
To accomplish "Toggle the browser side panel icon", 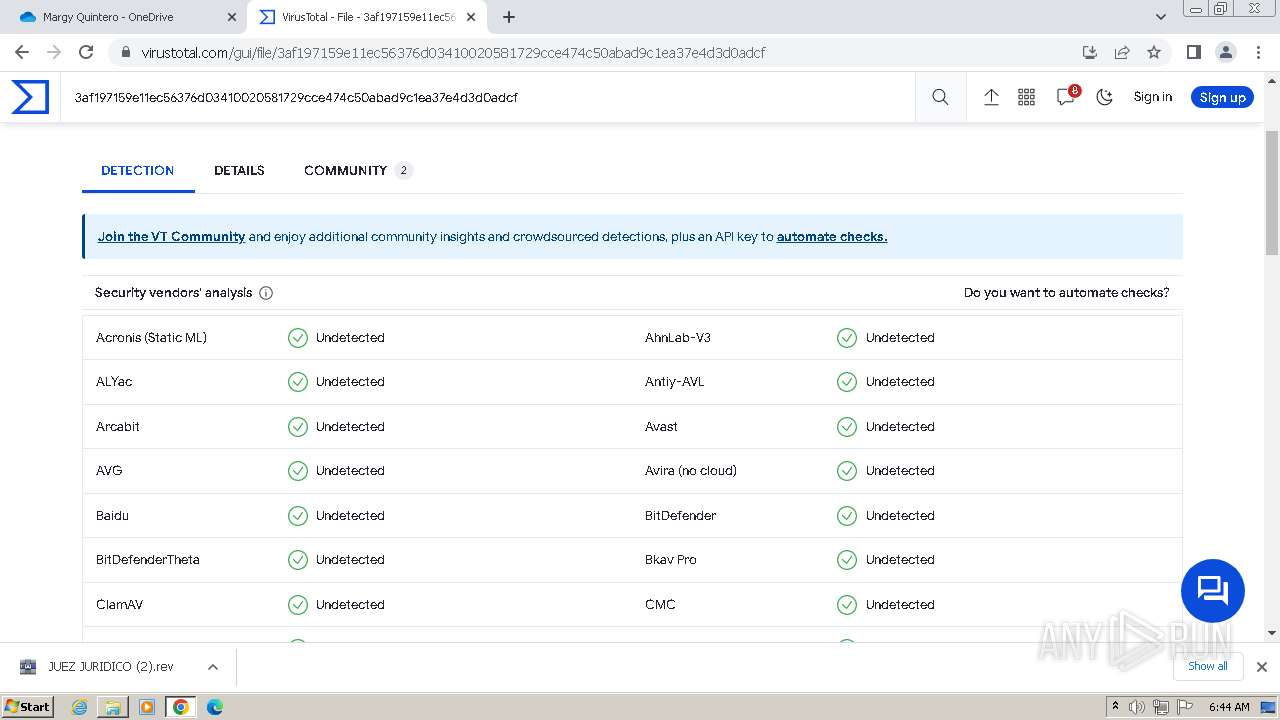I will (x=1193, y=52).
